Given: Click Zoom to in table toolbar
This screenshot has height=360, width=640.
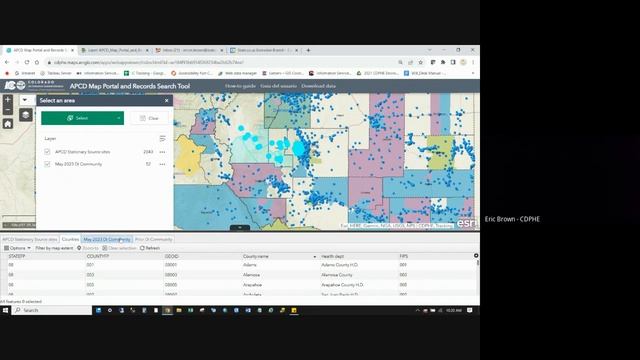Looking at the screenshot, I should (88, 248).
